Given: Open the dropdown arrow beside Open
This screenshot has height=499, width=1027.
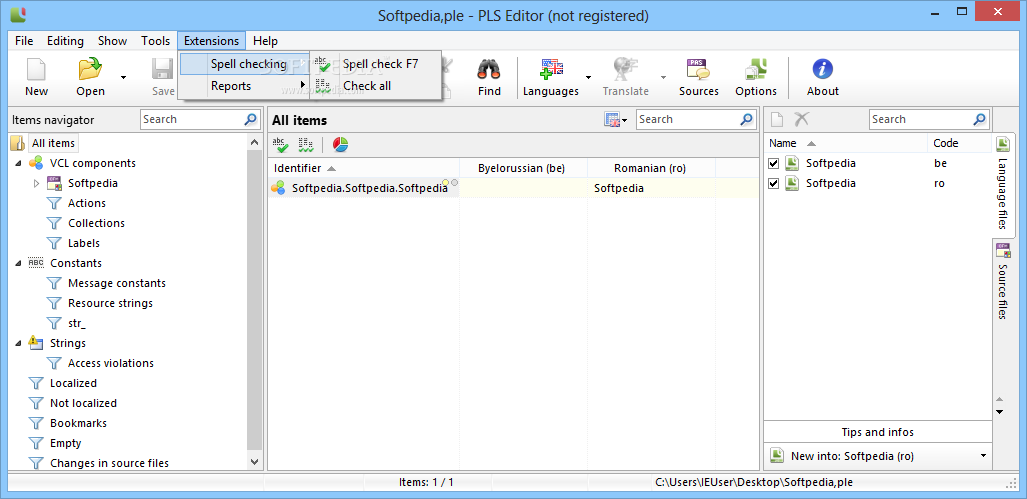Looking at the screenshot, I should 123,77.
